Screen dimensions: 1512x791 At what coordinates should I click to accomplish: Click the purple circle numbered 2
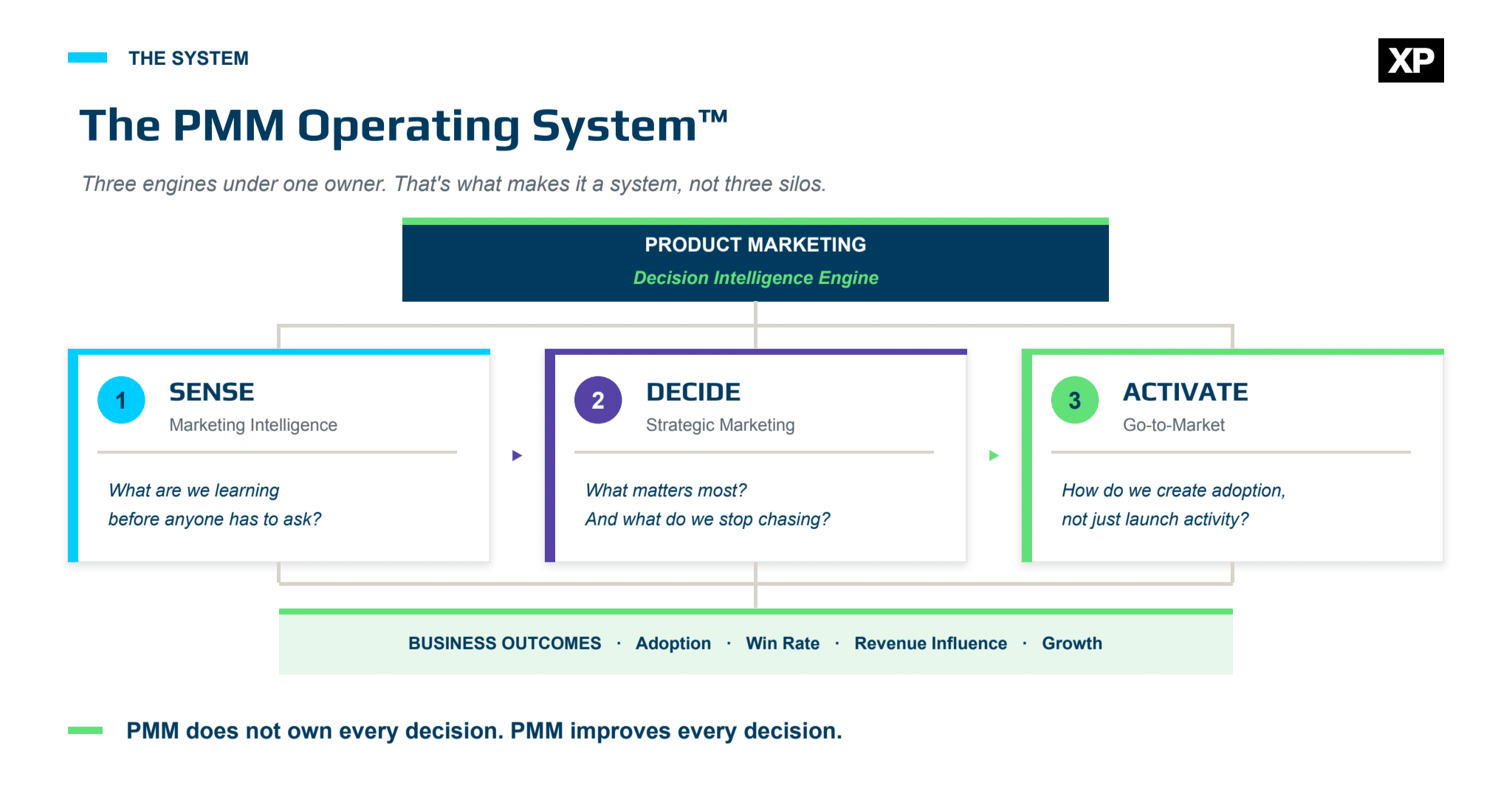(598, 400)
